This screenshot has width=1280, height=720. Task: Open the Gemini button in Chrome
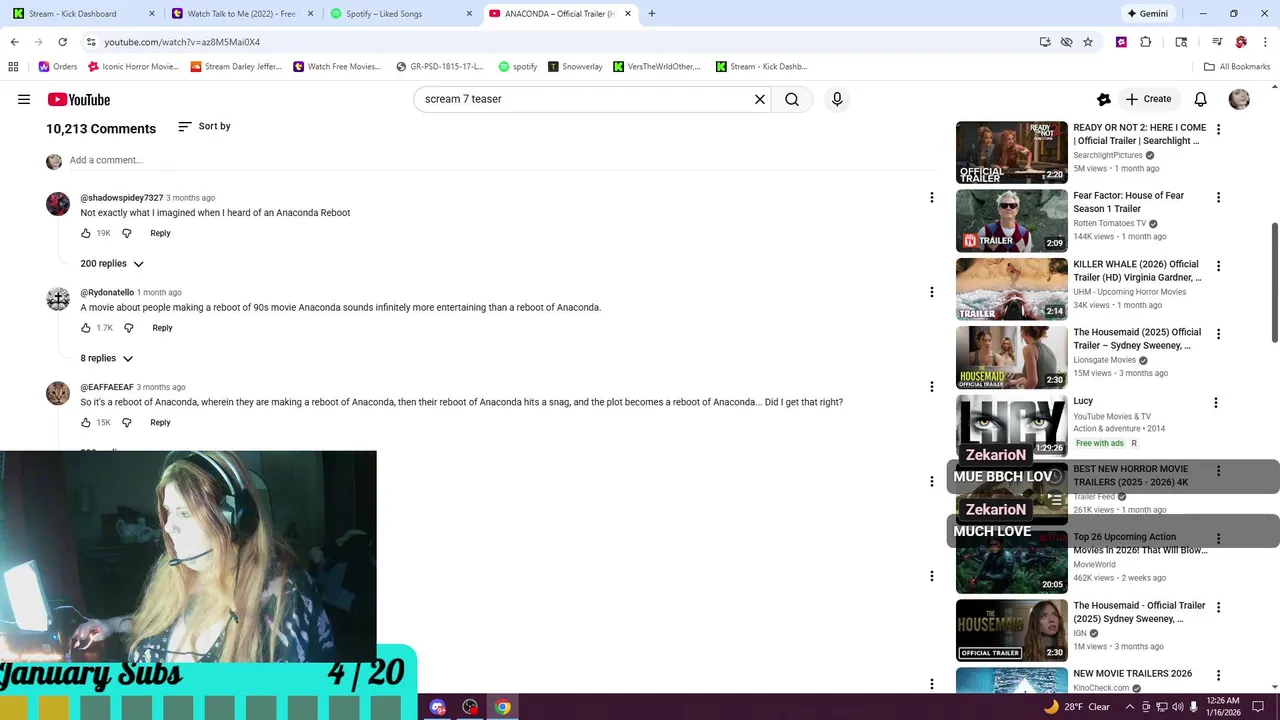(1147, 14)
